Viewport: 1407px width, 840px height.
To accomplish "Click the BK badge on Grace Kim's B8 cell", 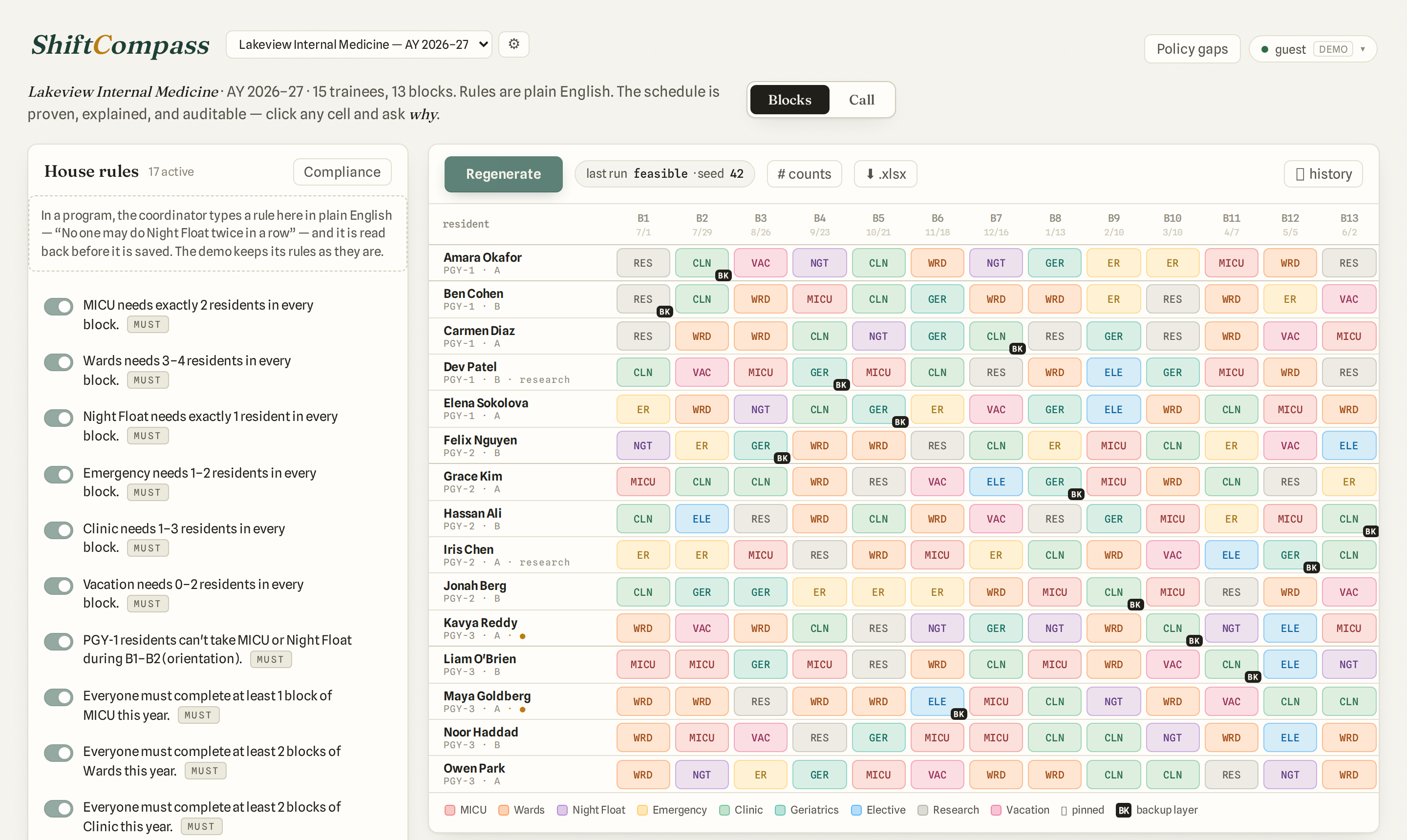I will [x=1076, y=494].
